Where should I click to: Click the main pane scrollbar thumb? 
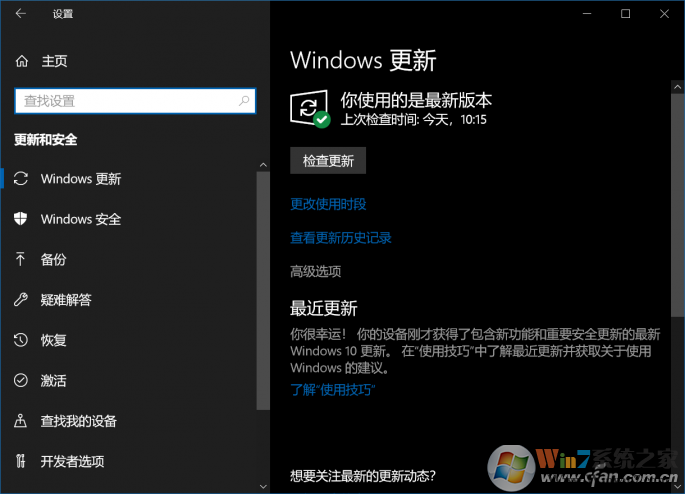click(x=678, y=204)
